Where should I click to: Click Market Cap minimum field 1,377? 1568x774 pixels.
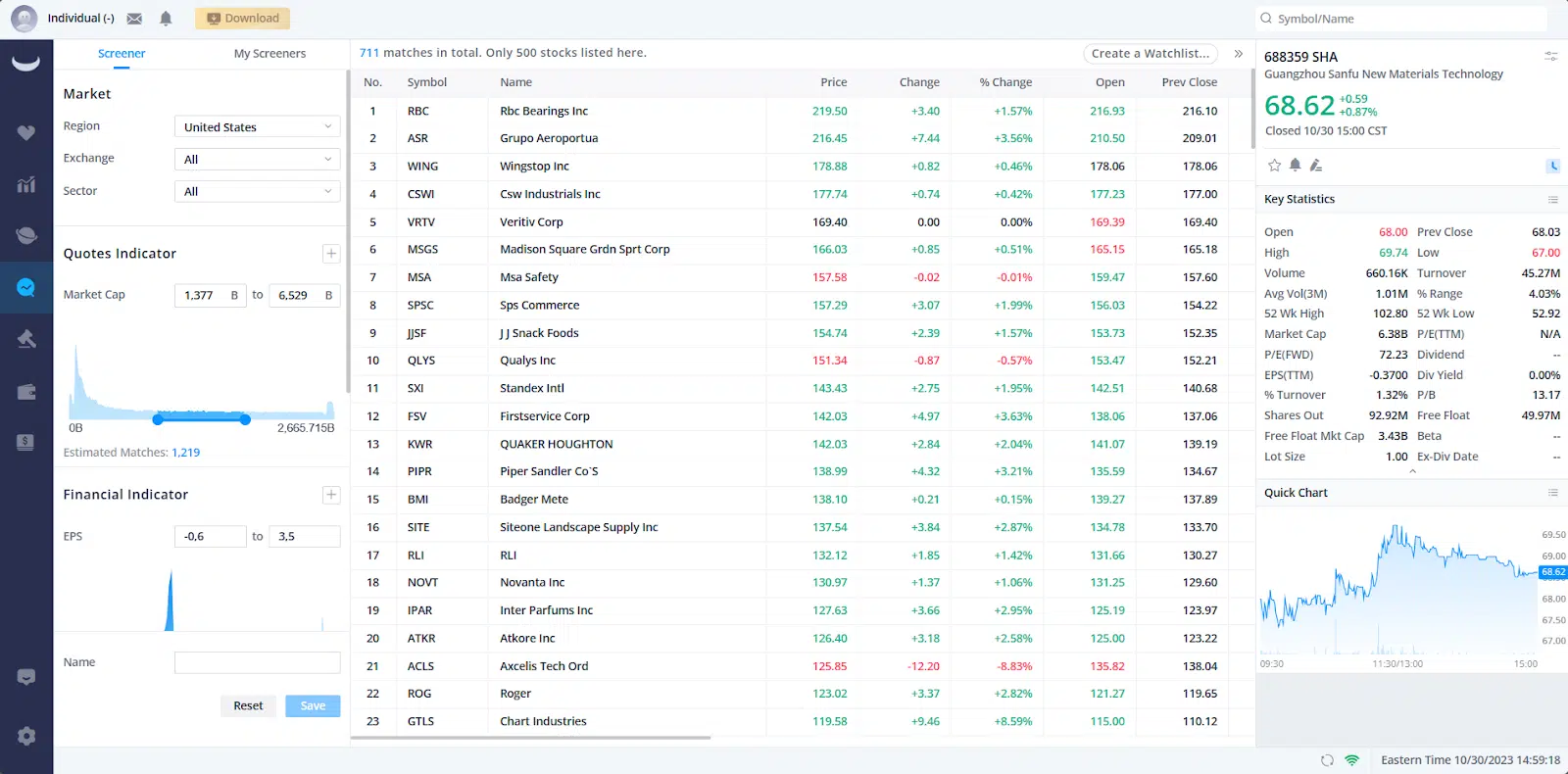coord(211,295)
